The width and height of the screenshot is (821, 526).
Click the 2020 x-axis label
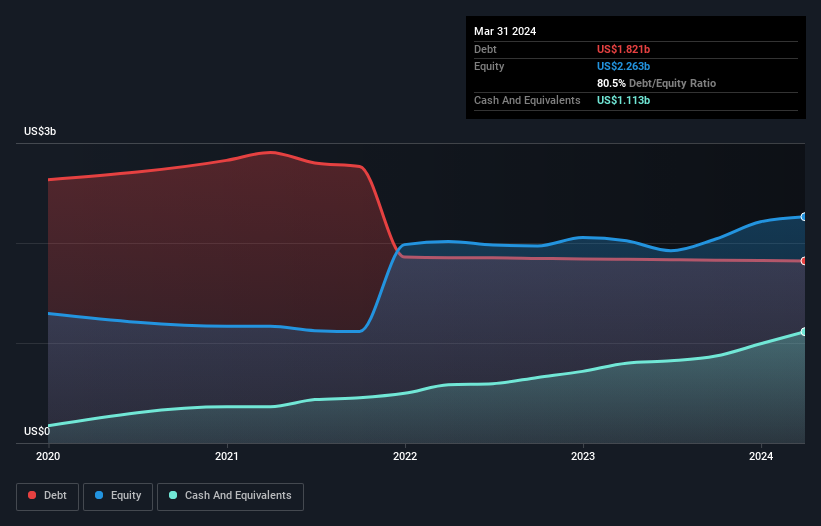48,456
